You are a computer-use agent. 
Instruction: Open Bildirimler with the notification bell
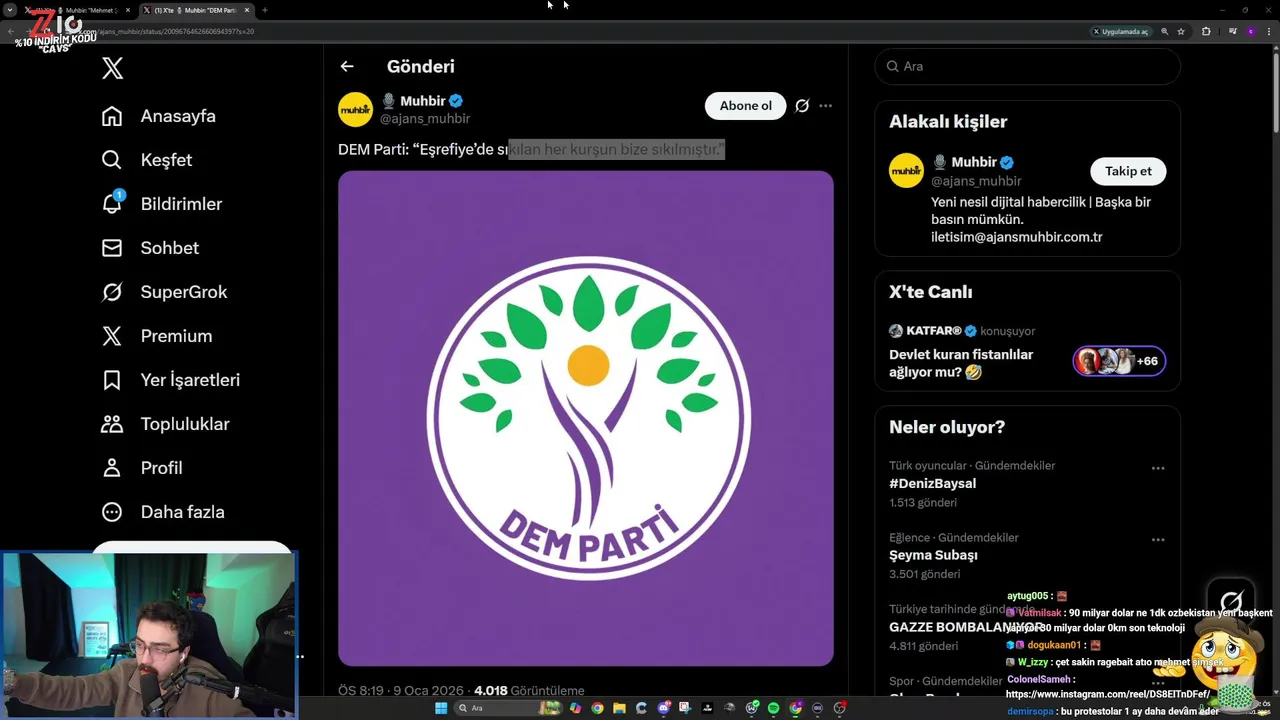(161, 204)
